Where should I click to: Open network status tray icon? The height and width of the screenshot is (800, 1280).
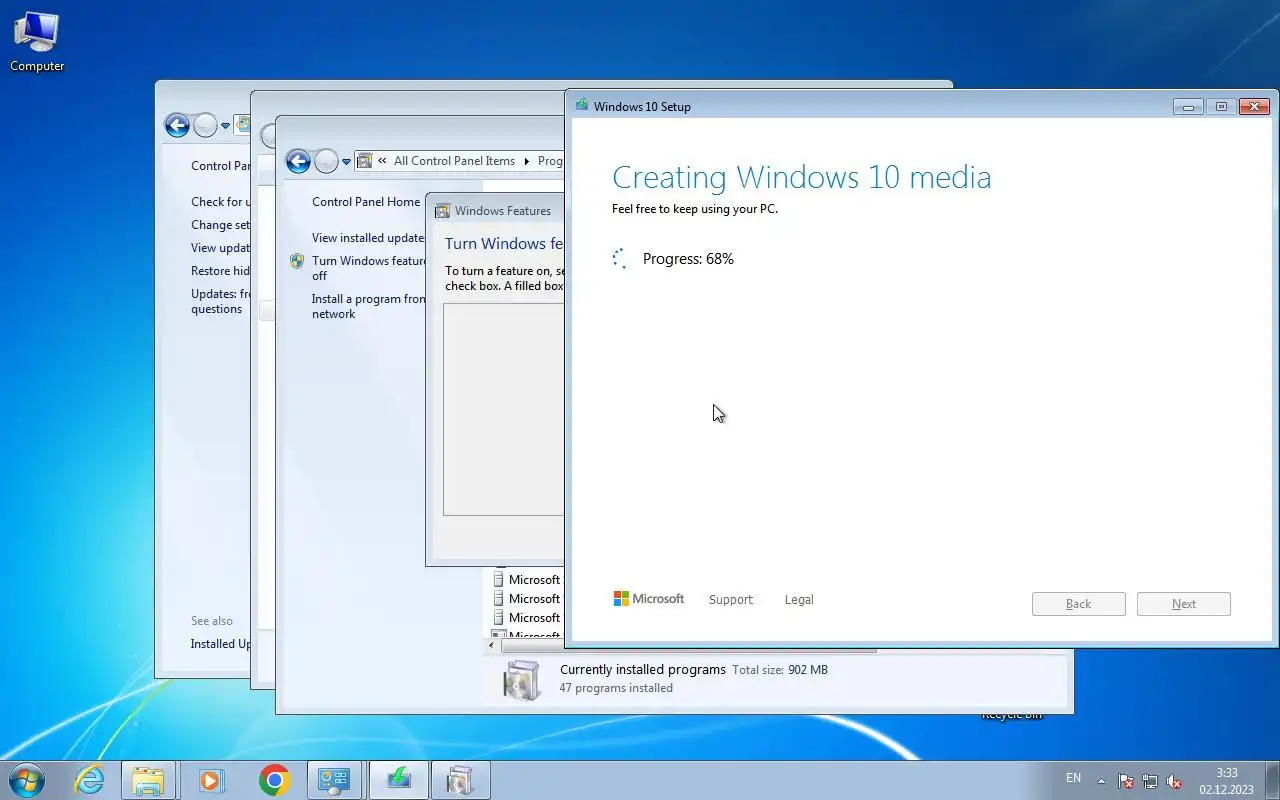(x=1150, y=781)
